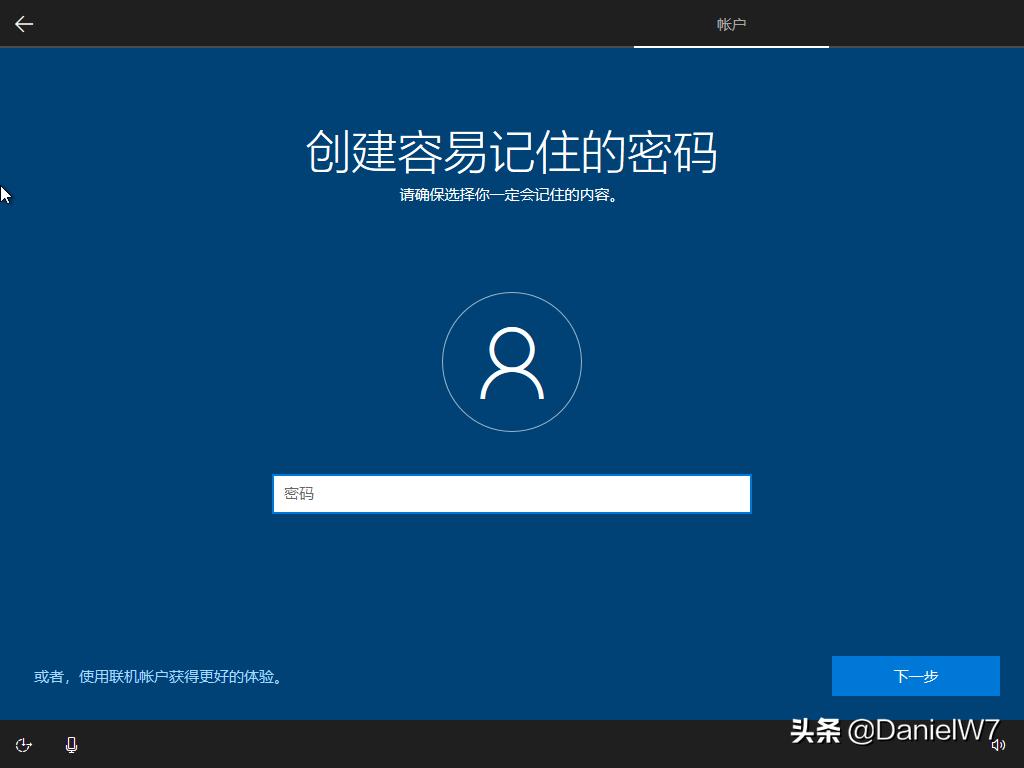
Task: Open Ease of Access options at bottom left
Action: 23,745
